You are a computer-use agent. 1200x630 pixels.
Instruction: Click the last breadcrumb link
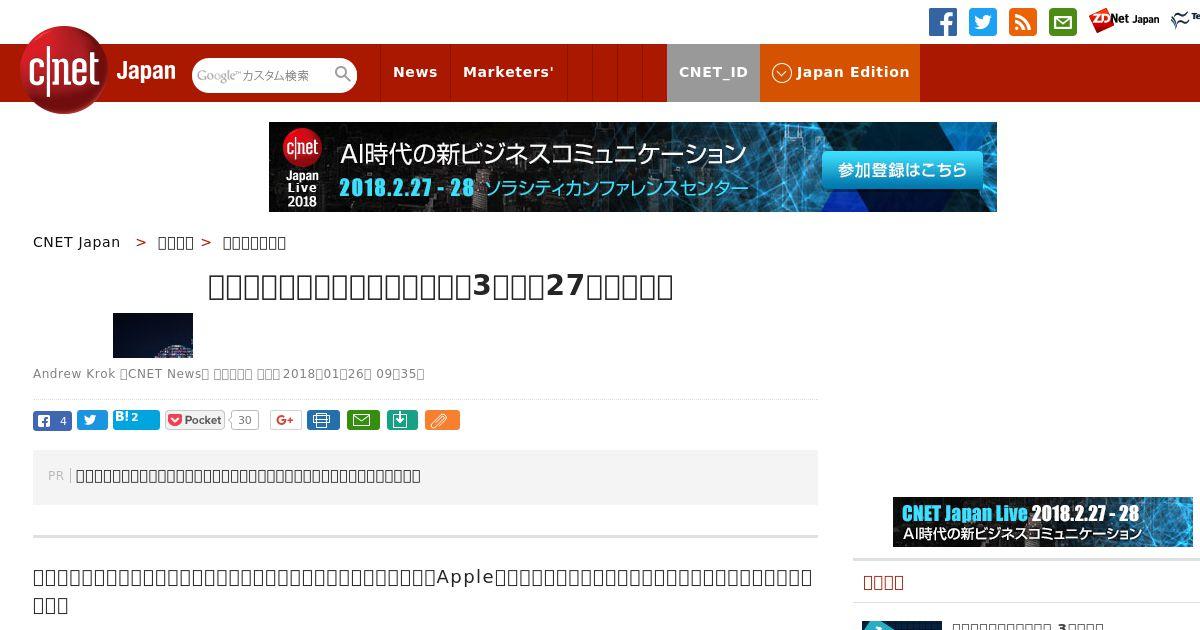click(x=254, y=242)
